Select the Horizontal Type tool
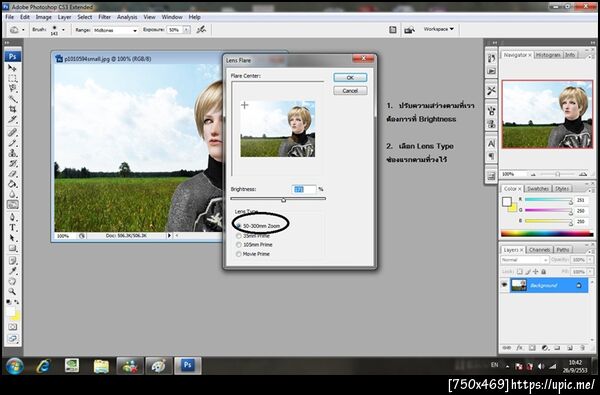 [x=12, y=228]
